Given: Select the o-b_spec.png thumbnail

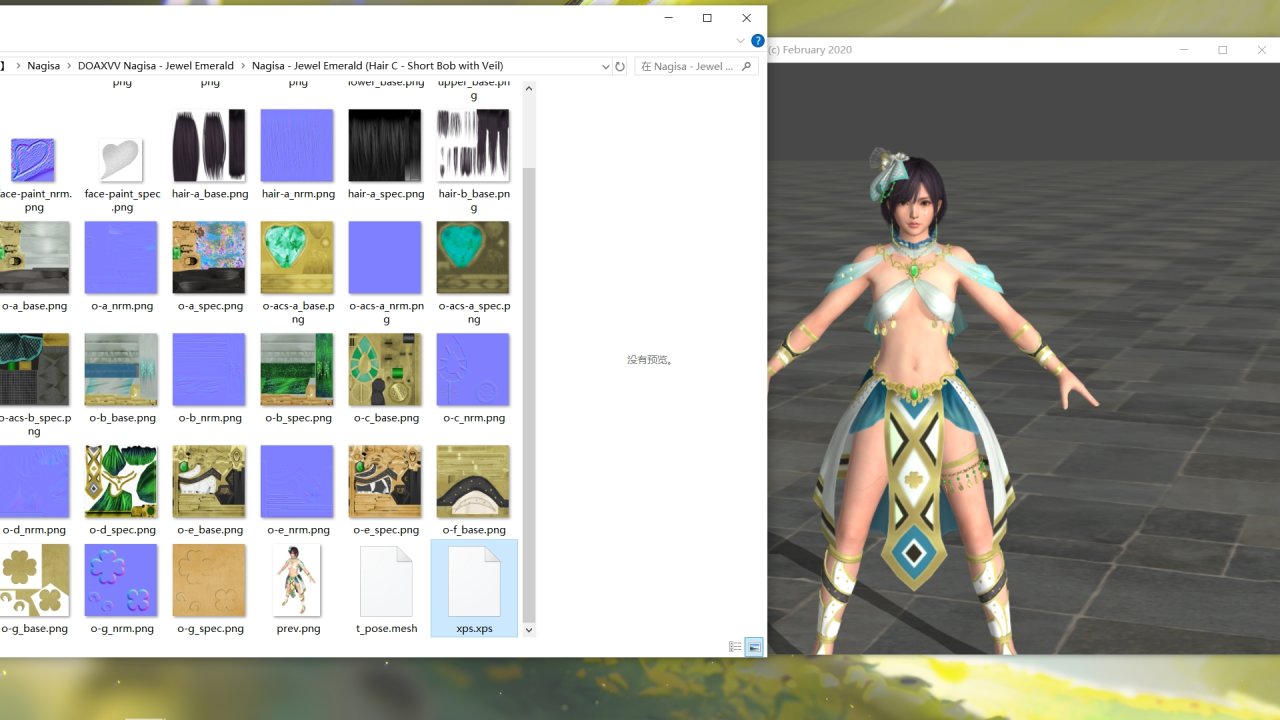Looking at the screenshot, I should click(297, 369).
